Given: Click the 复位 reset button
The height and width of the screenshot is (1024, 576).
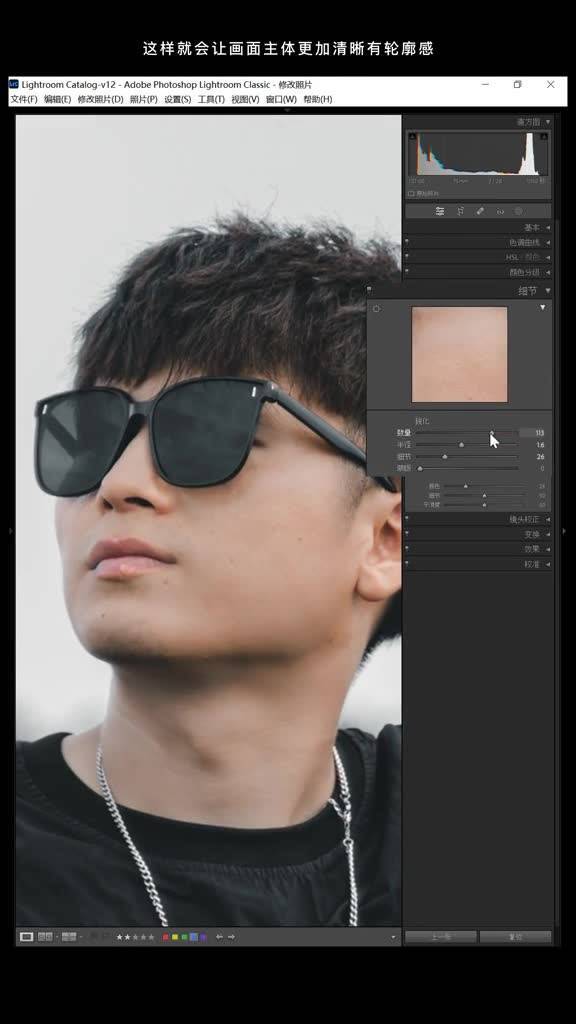Looking at the screenshot, I should pyautogui.click(x=516, y=936).
